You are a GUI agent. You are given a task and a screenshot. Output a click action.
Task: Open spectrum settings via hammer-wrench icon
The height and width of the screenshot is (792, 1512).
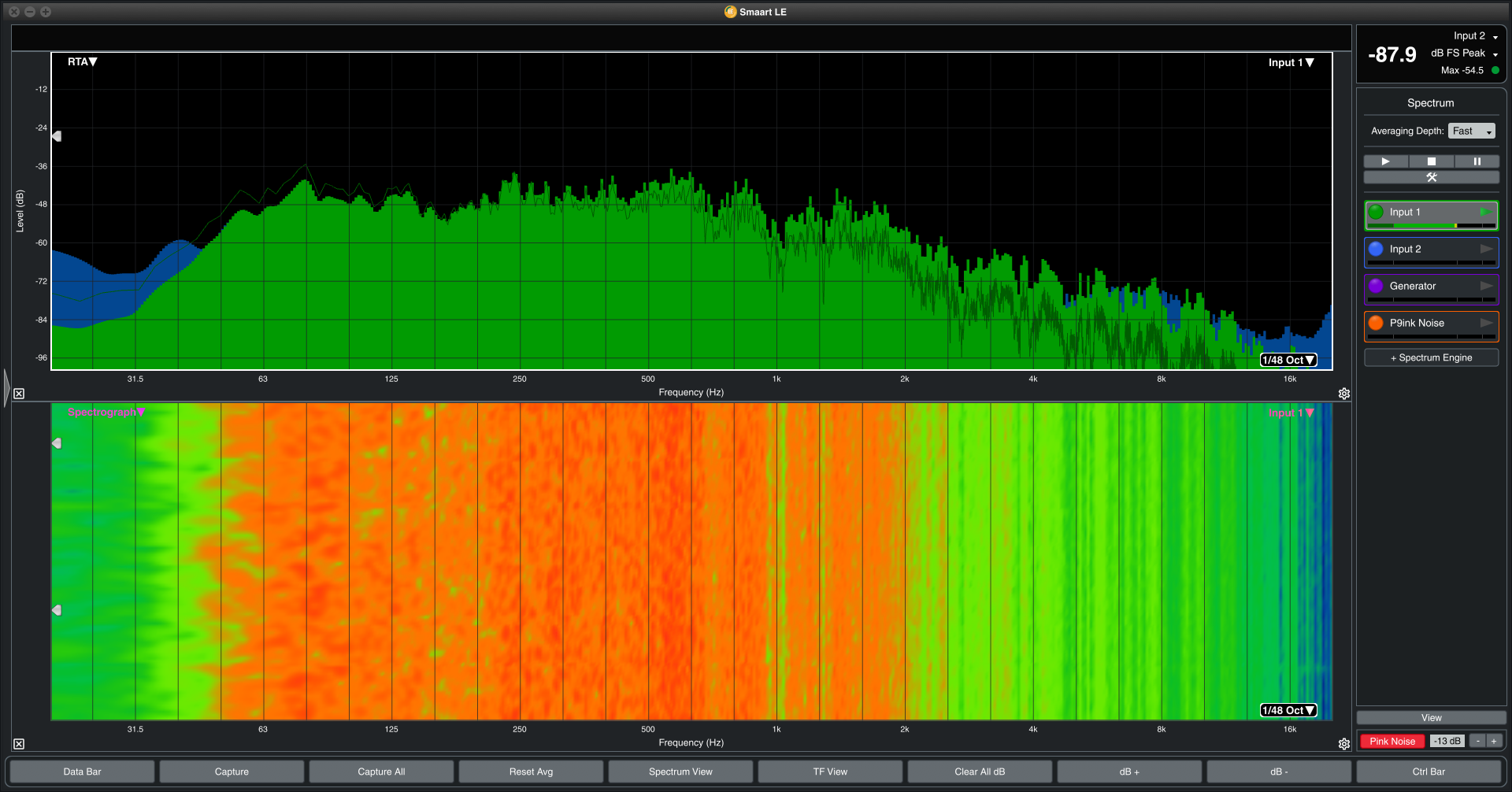[1431, 177]
